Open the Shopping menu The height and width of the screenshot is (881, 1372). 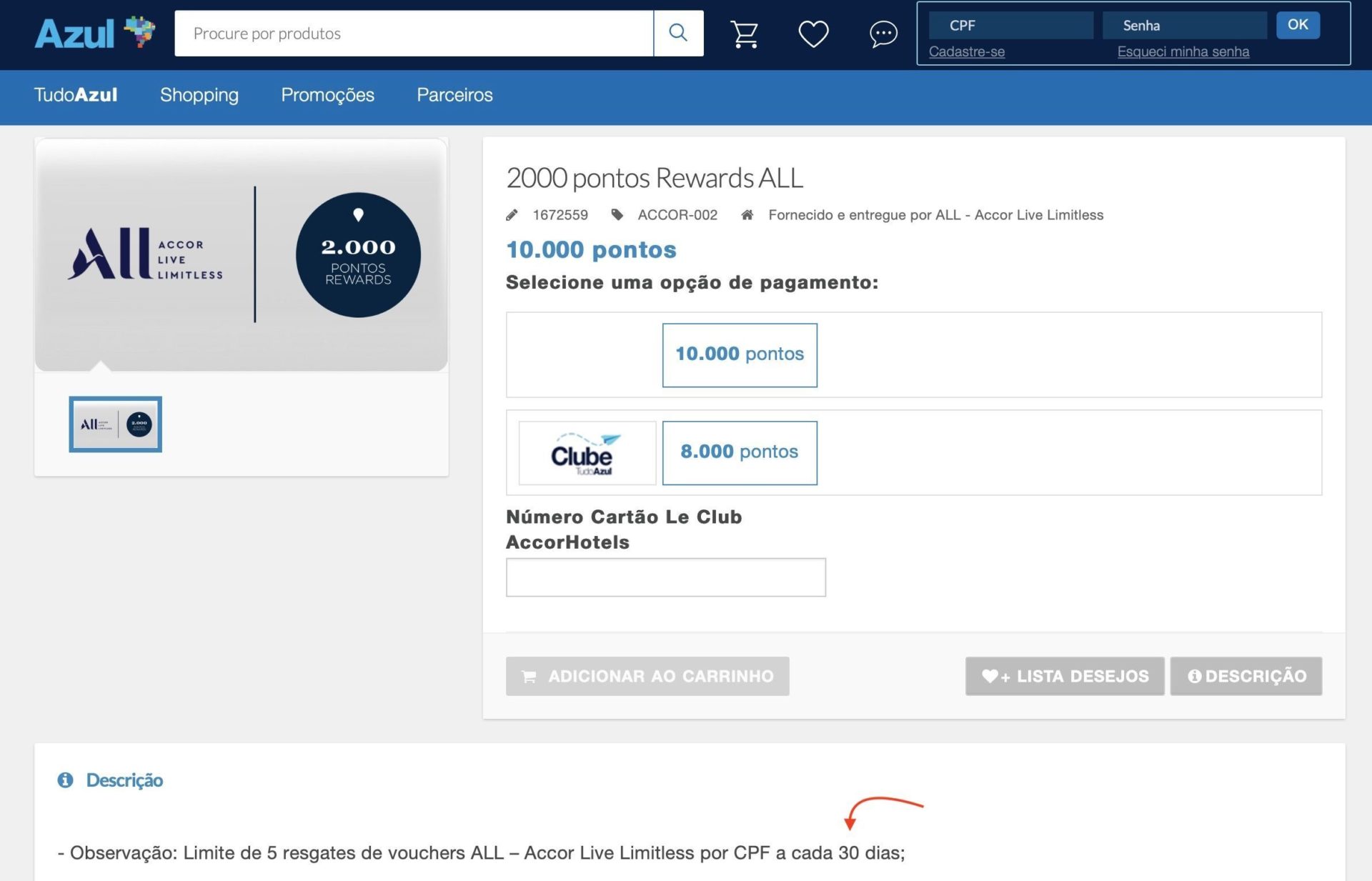(x=199, y=95)
